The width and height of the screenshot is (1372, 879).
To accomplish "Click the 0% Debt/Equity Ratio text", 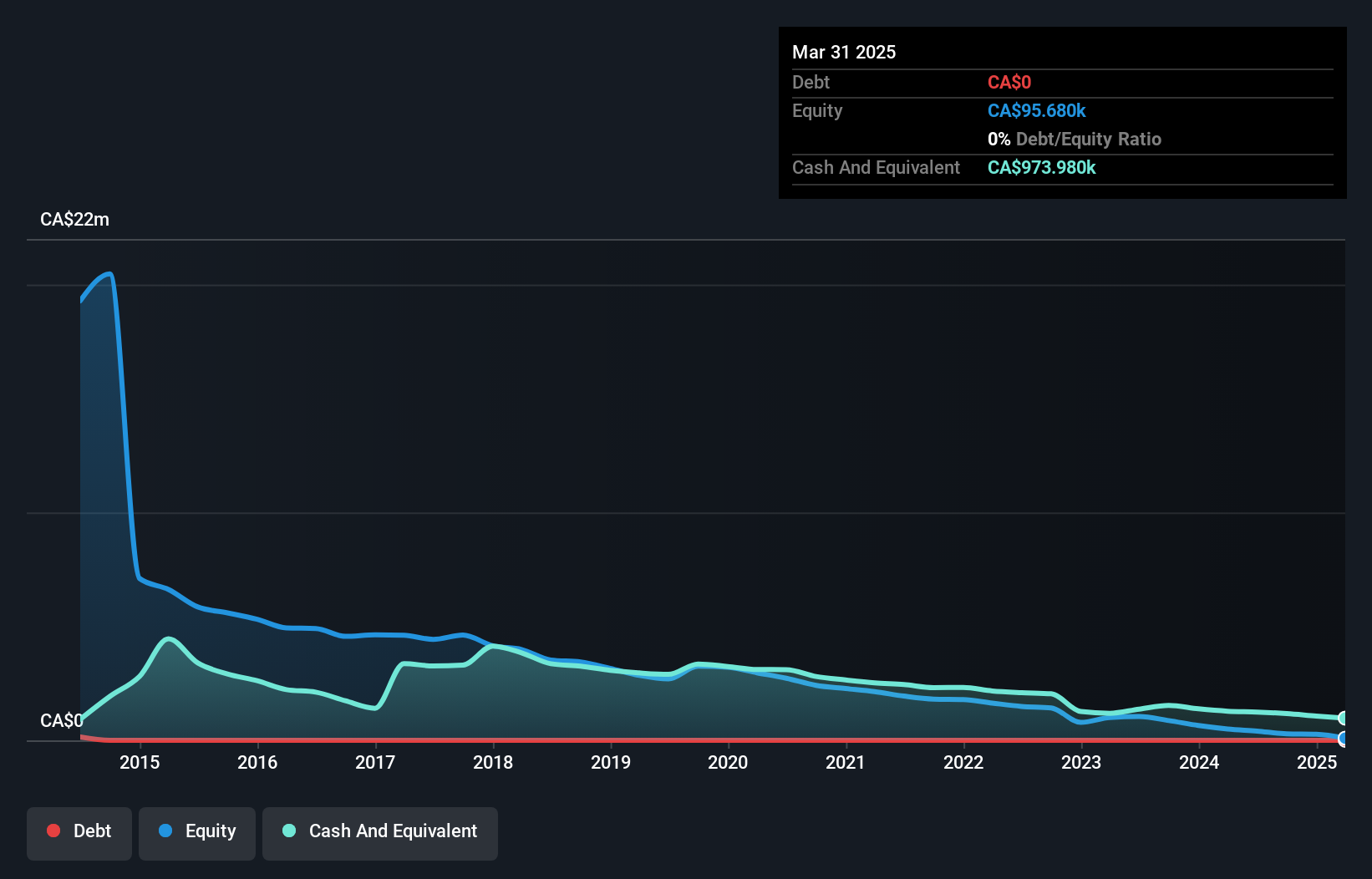I will 1075,140.
